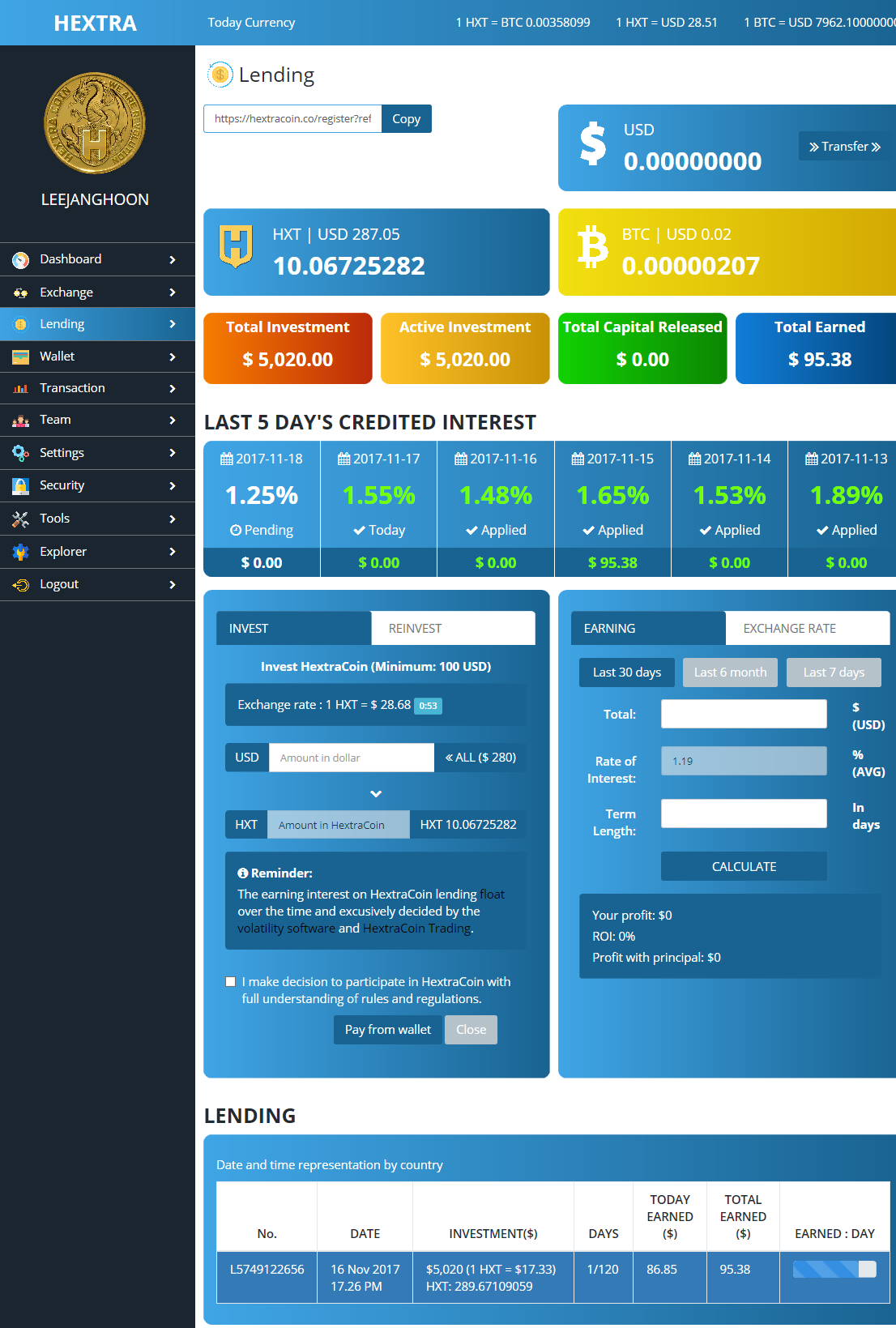This screenshot has width=896, height=1328.
Task: Expand the Settings menu arrow
Action: tap(173, 453)
